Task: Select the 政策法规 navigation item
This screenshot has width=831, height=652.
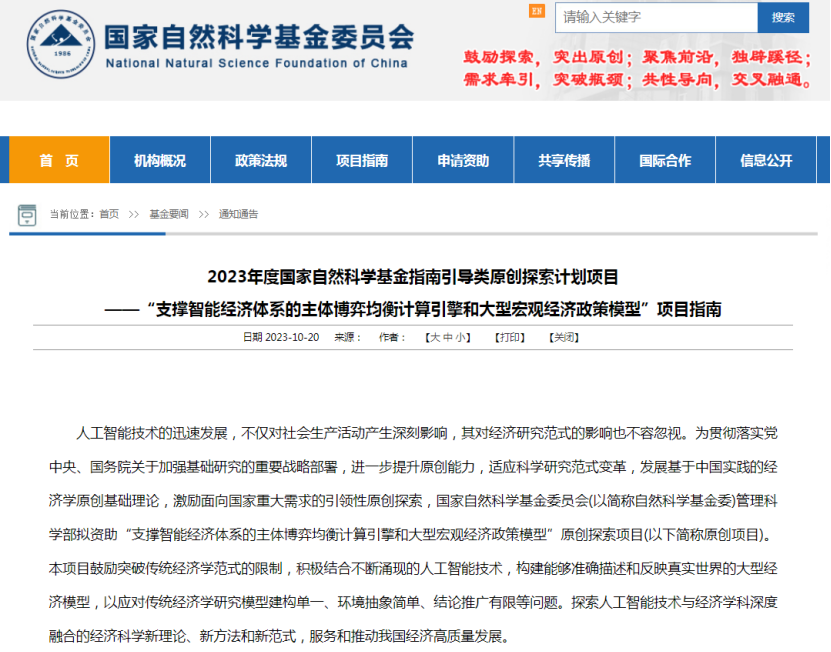Action: 261,160
